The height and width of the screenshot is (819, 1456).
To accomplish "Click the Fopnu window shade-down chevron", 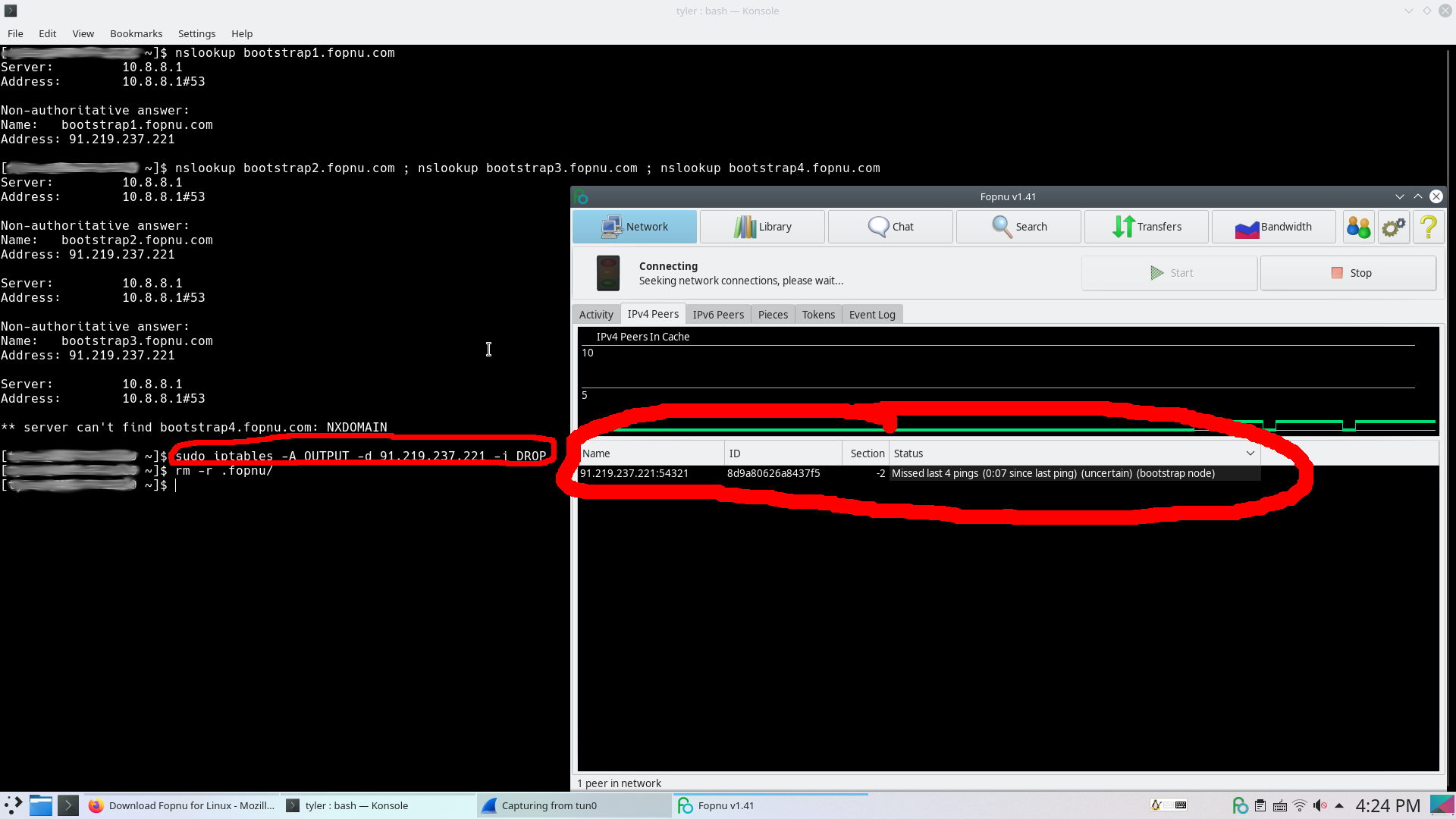I will pos(1399,196).
